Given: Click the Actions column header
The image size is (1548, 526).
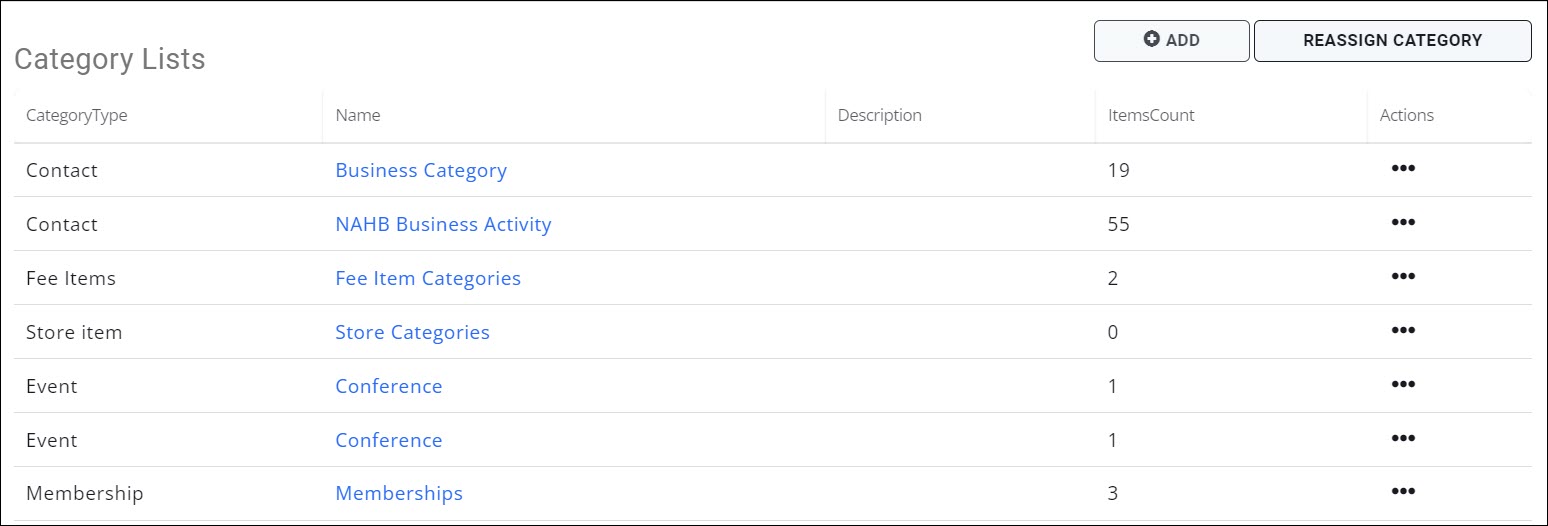Looking at the screenshot, I should (x=1406, y=115).
